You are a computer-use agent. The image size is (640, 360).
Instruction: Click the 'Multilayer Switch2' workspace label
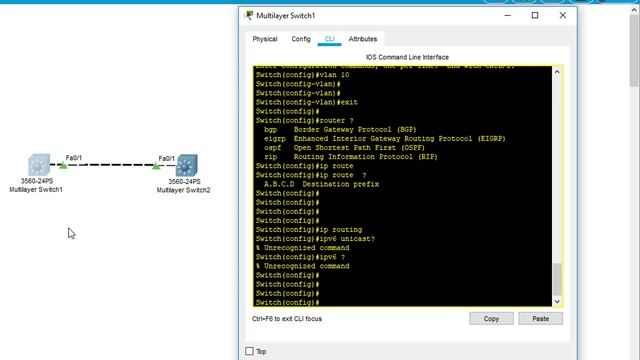pyautogui.click(x=184, y=190)
